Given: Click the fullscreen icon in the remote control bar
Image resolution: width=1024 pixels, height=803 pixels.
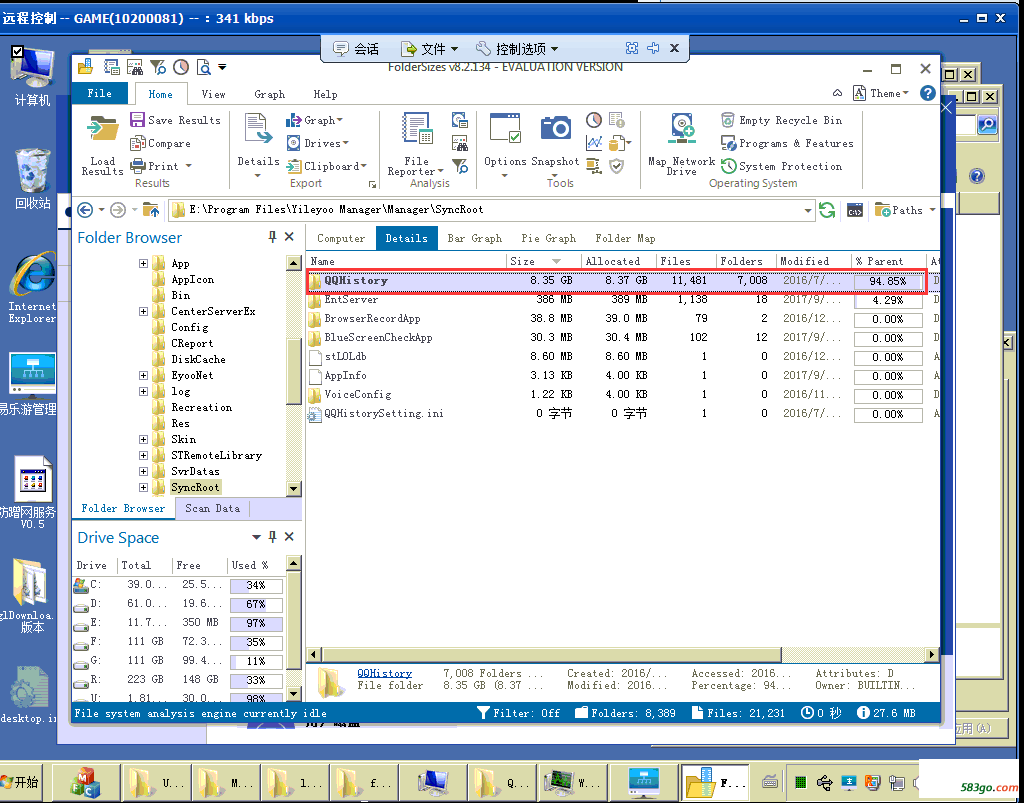Looking at the screenshot, I should click(x=632, y=48).
